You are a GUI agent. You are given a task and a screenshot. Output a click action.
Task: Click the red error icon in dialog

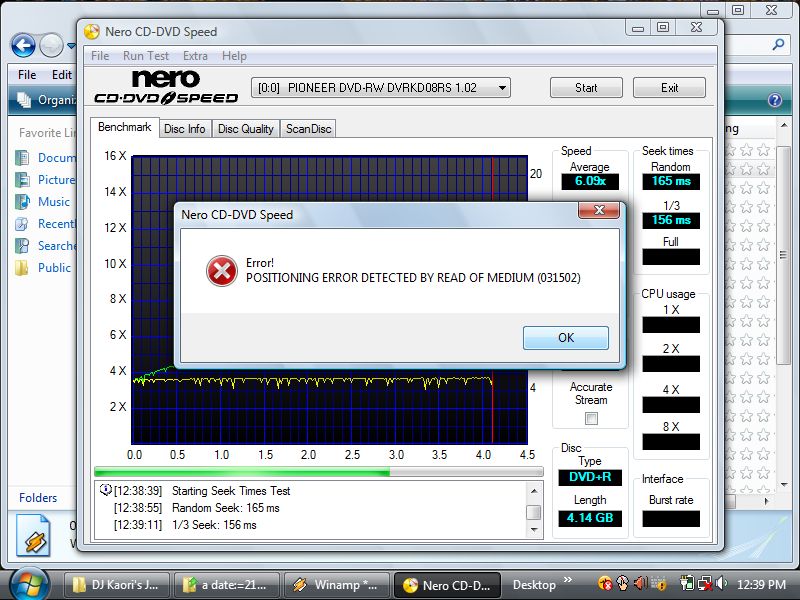[221, 271]
